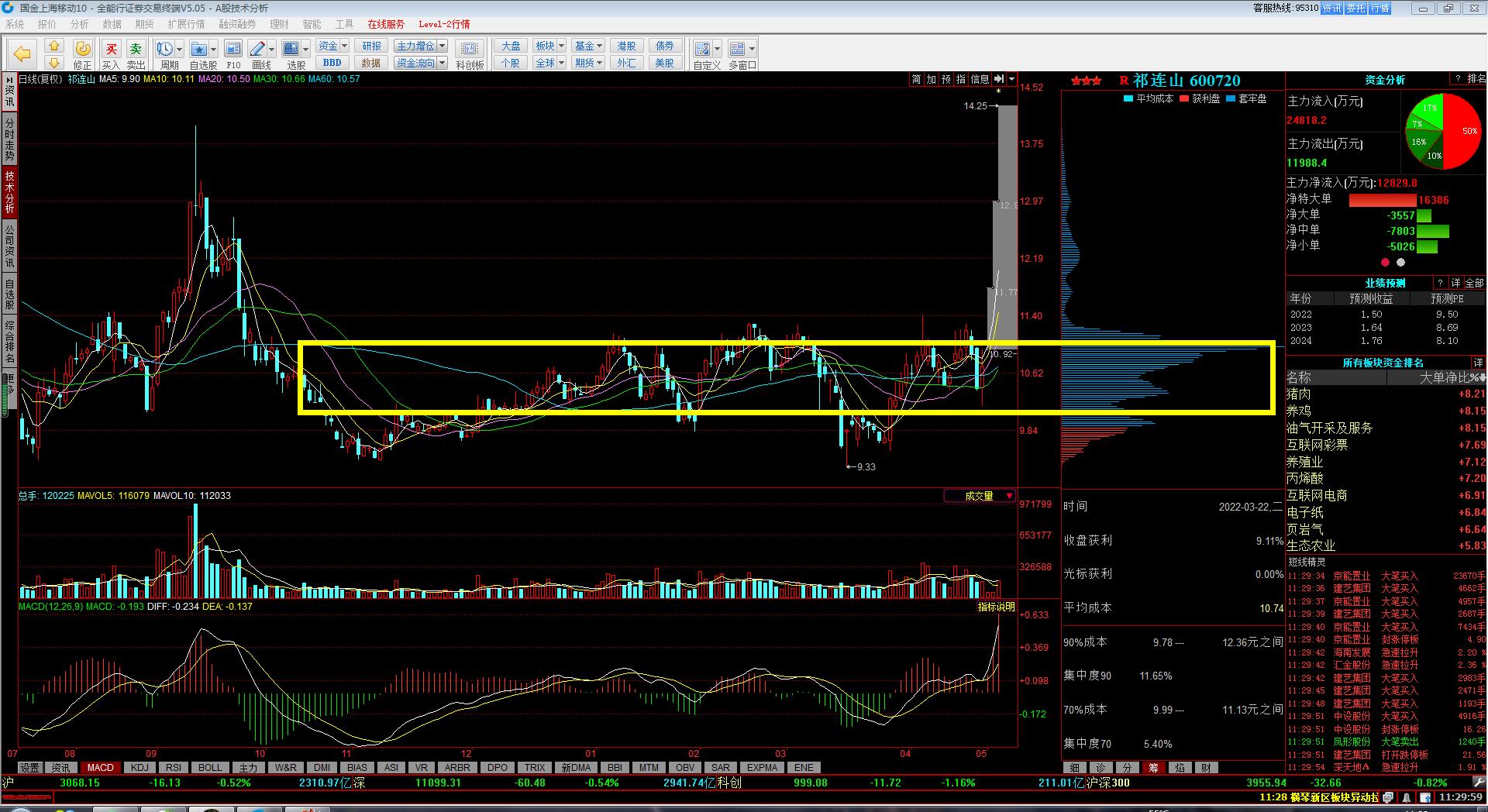Click the page down arrow icon
1488x812 pixels.
pyautogui.click(x=53, y=62)
